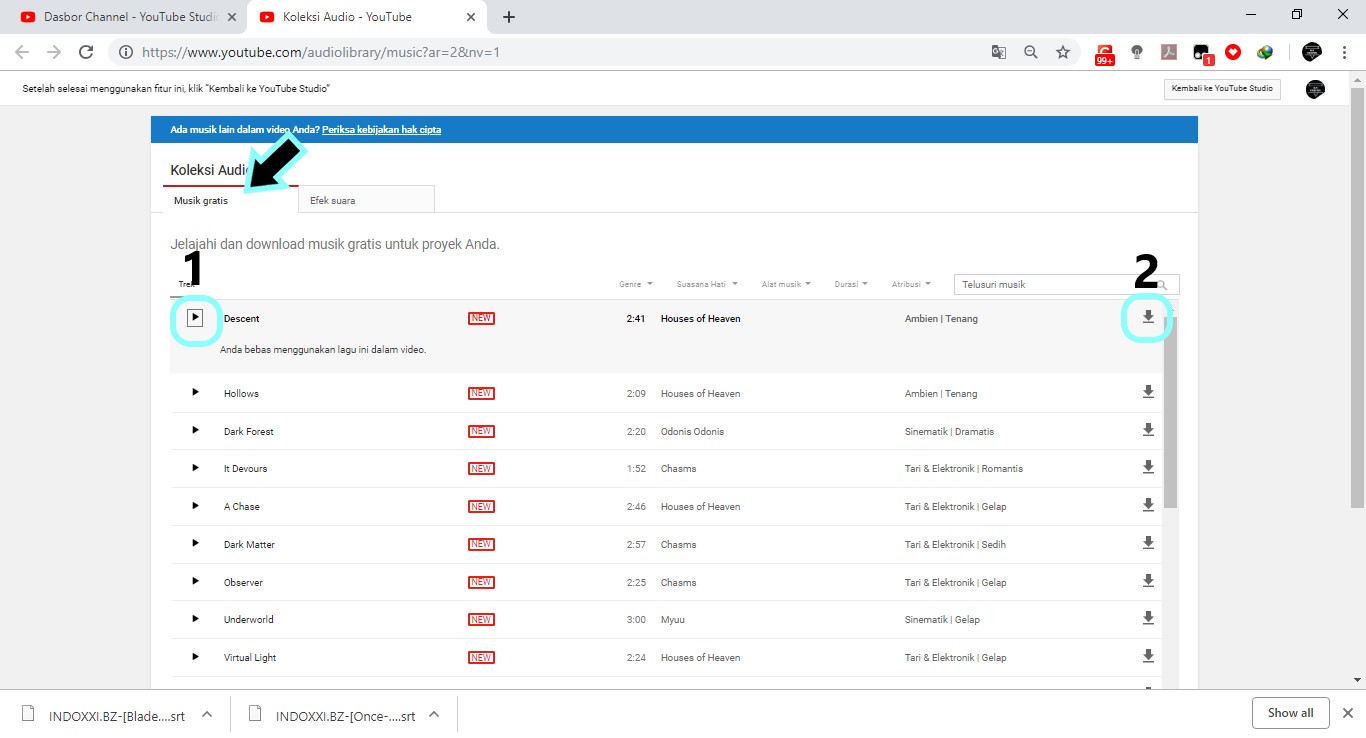Reload the page in Chrome

pos(86,52)
